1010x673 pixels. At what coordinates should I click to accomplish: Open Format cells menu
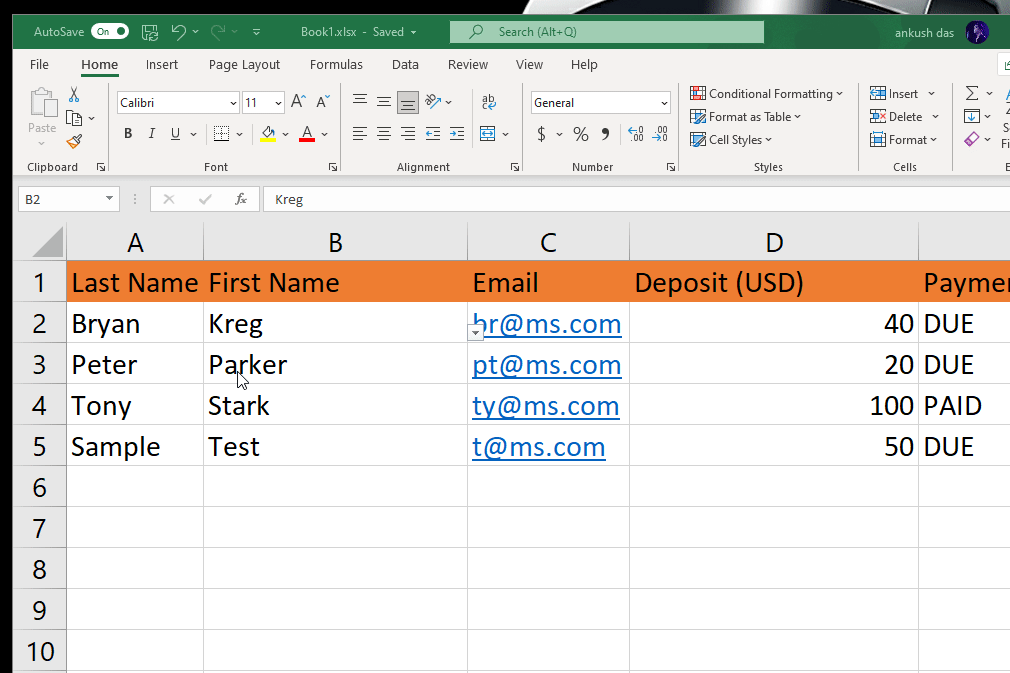903,140
